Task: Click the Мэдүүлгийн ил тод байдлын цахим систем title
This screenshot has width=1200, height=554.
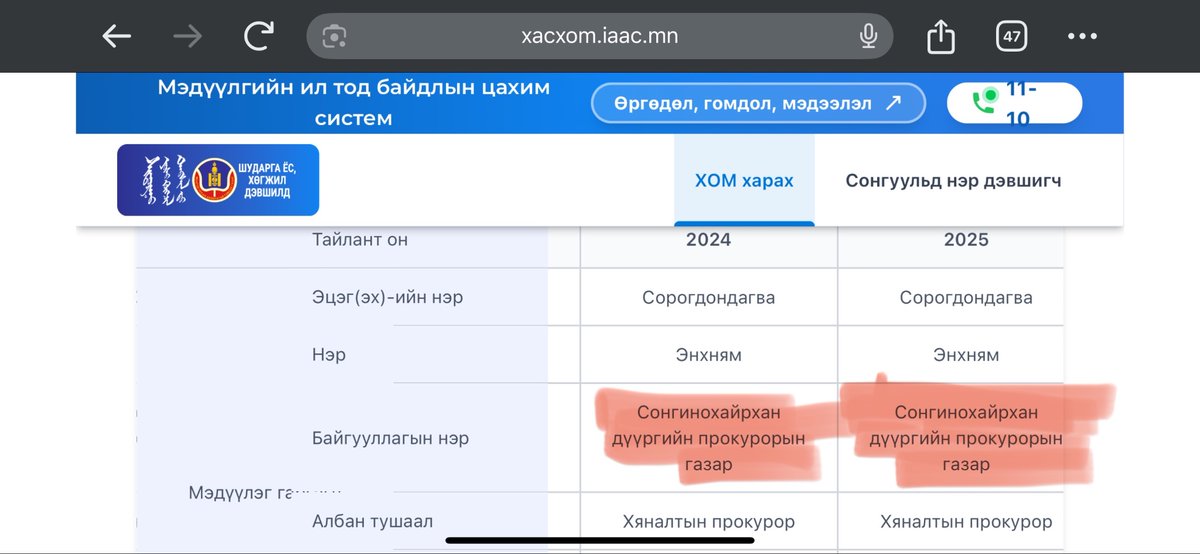Action: click(x=354, y=103)
